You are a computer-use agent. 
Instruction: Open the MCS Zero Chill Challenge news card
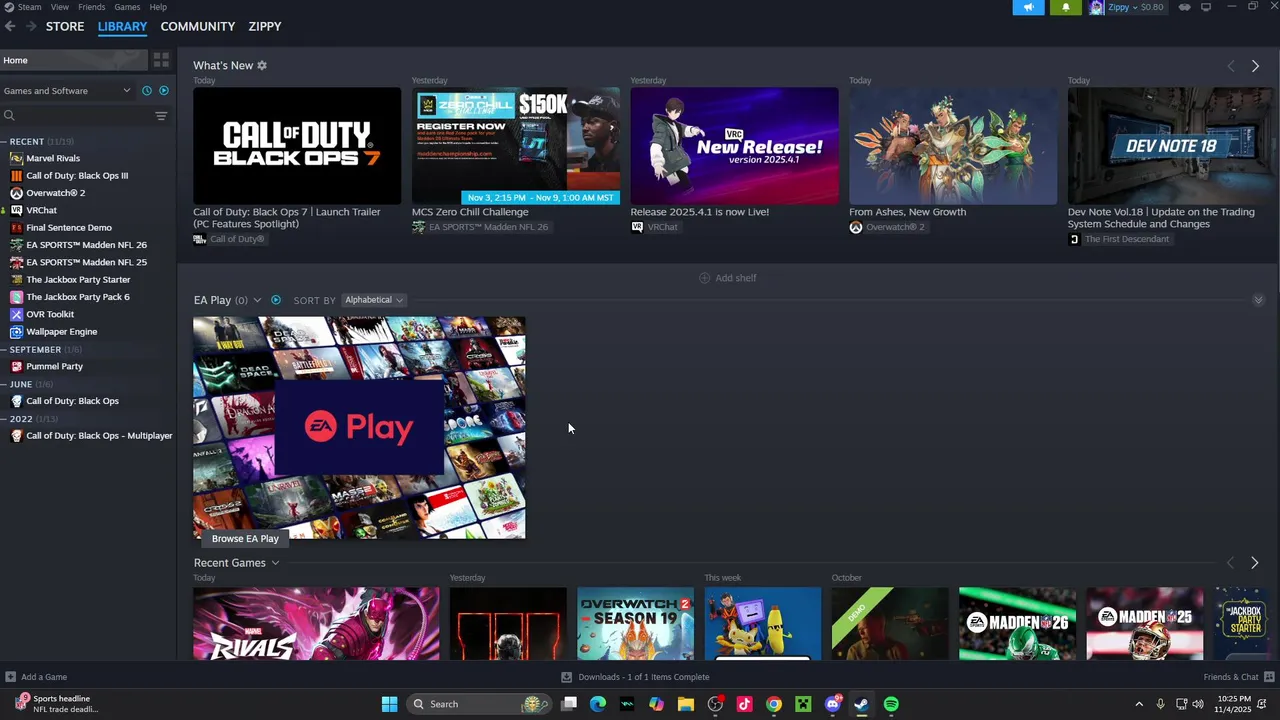pos(516,146)
